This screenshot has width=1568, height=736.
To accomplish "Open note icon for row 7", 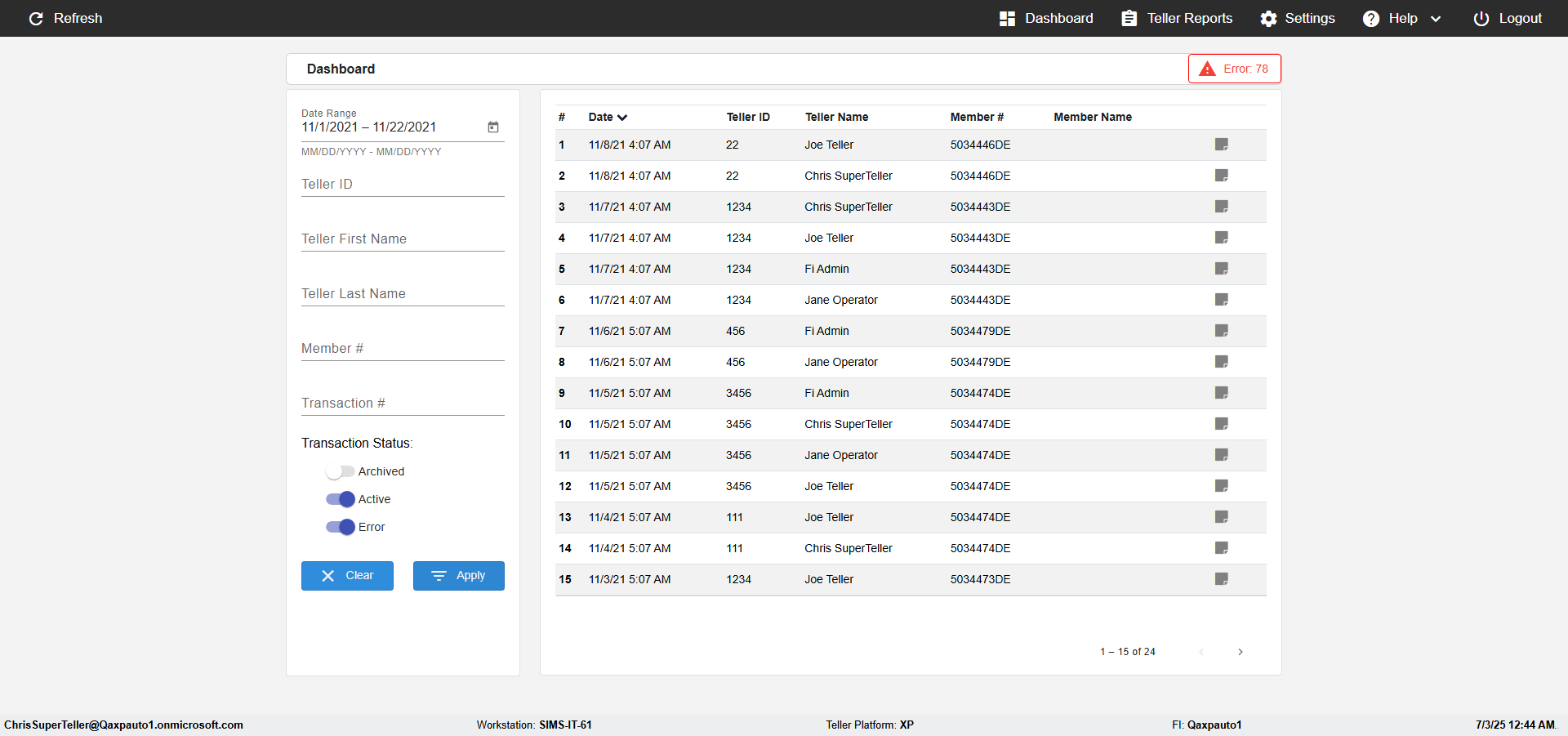I will click(1221, 331).
